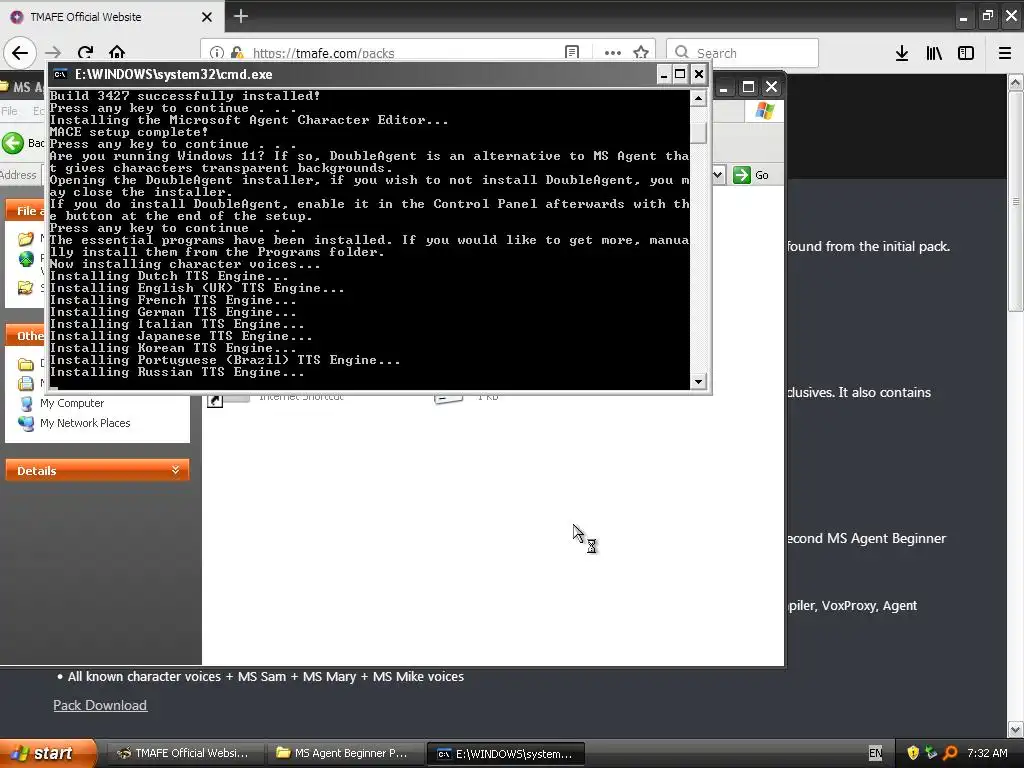The height and width of the screenshot is (768, 1024).
Task: Open the Windows Start menu
Action: tap(47, 754)
